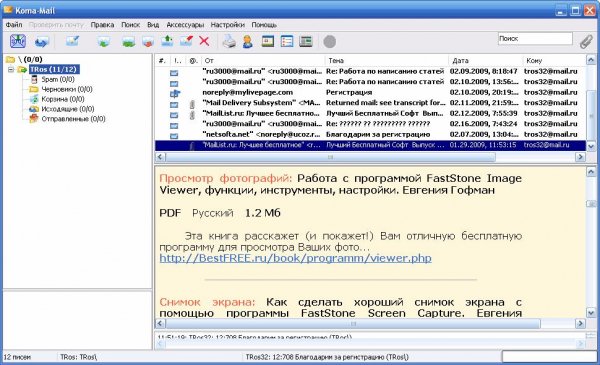Viewport: 600px width, 365px height.
Task: Select the TRos (11/12) account folder
Action: 54,69
